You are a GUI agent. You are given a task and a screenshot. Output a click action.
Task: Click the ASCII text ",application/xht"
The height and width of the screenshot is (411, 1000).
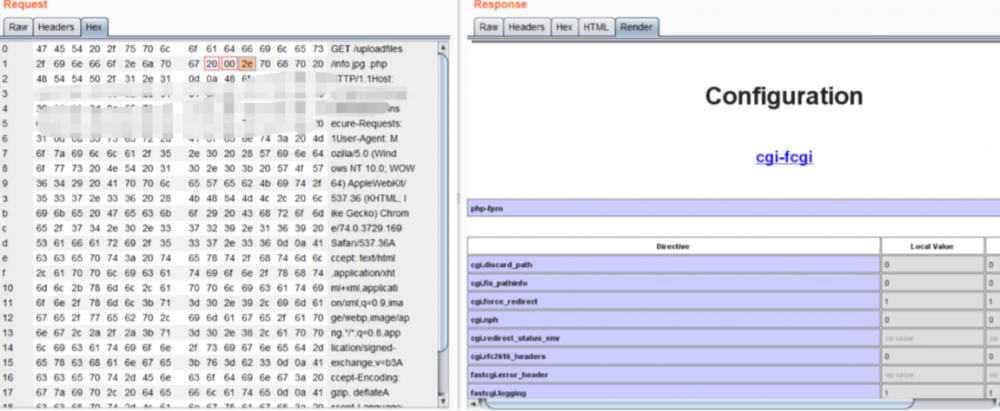click(x=364, y=273)
